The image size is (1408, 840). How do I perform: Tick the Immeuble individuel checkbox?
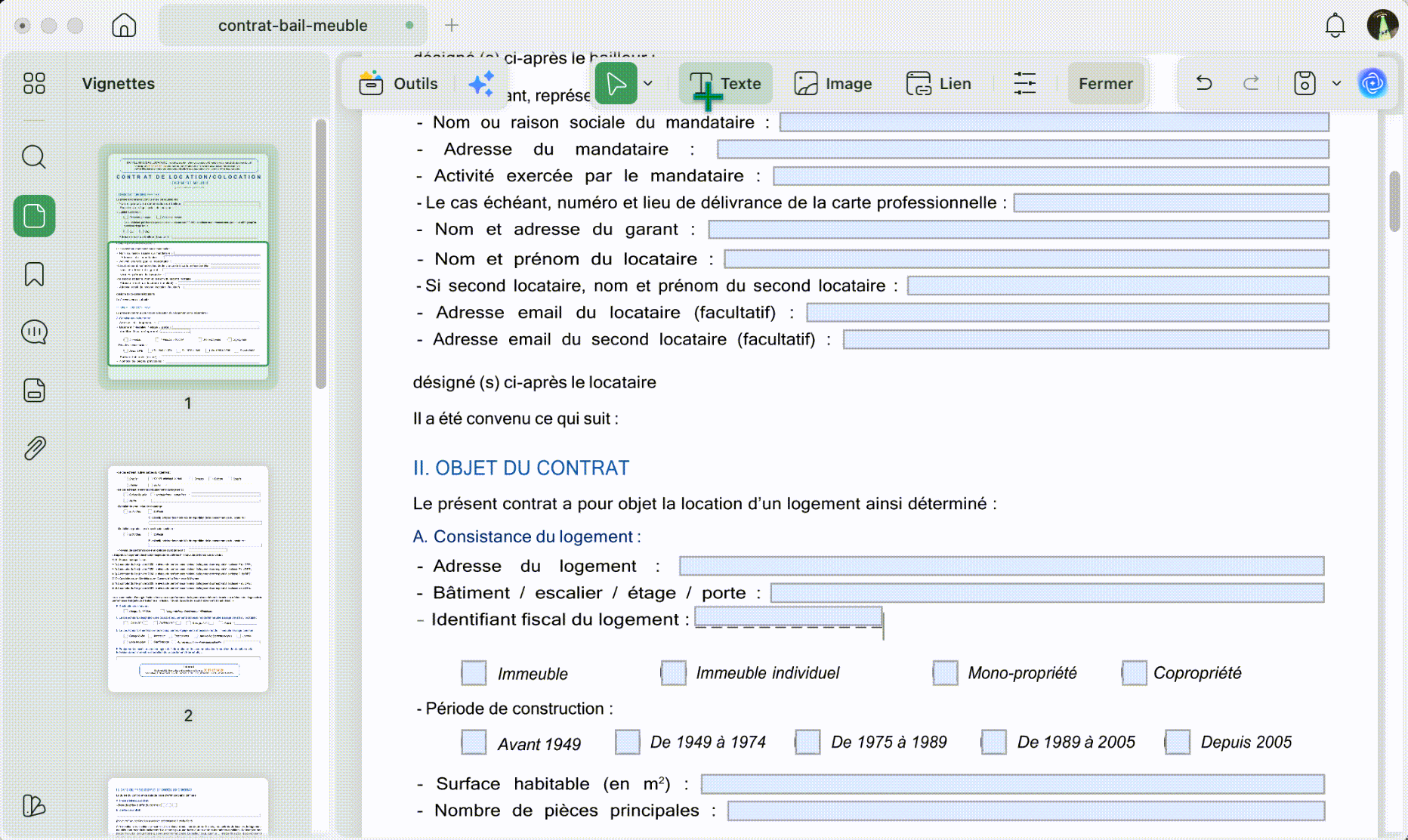tap(673, 672)
